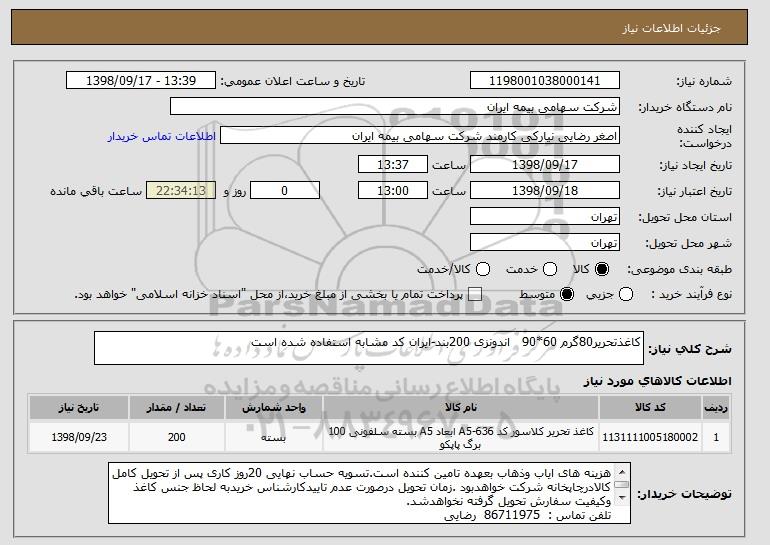Click row number 1 cell

[x=716, y=437]
